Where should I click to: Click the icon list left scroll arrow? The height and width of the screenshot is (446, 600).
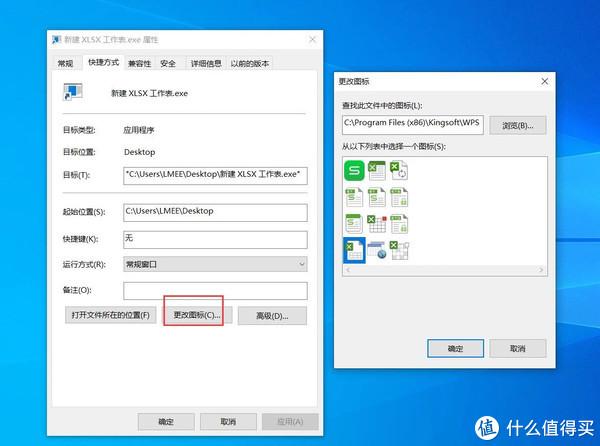[348, 270]
